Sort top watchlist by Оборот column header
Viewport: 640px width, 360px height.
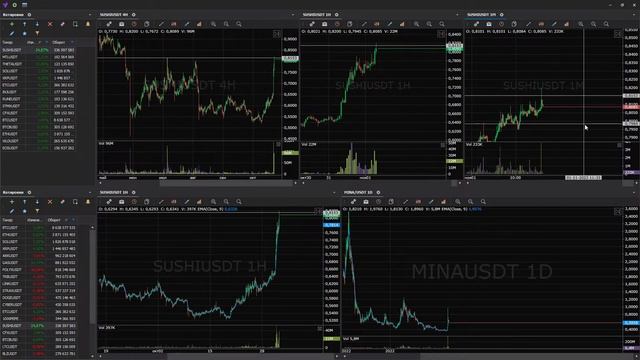pos(59,42)
